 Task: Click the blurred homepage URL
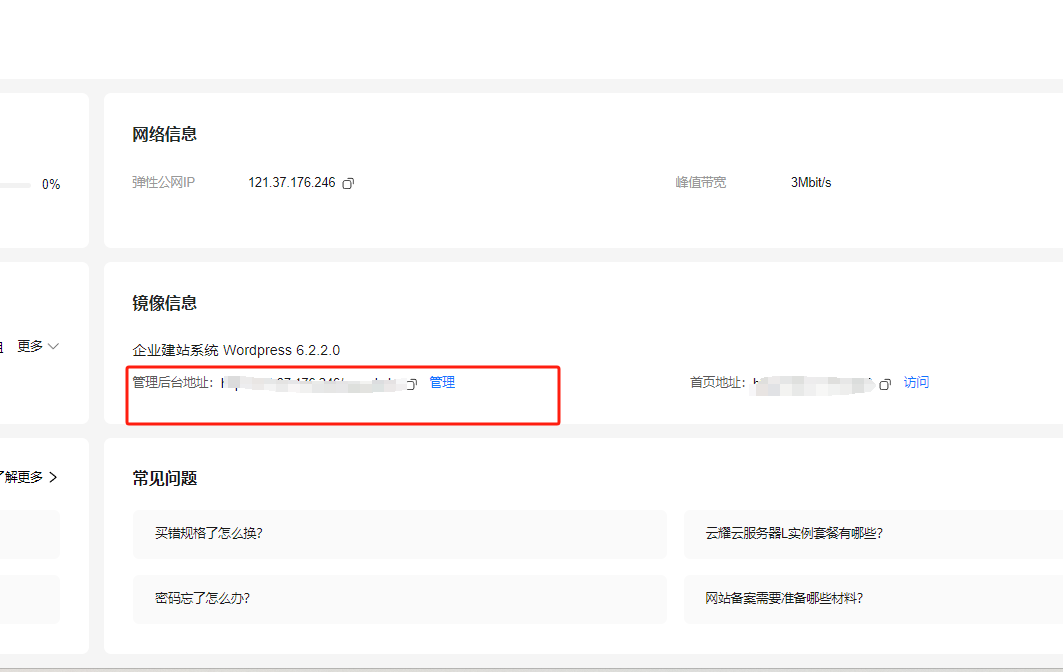[812, 383]
